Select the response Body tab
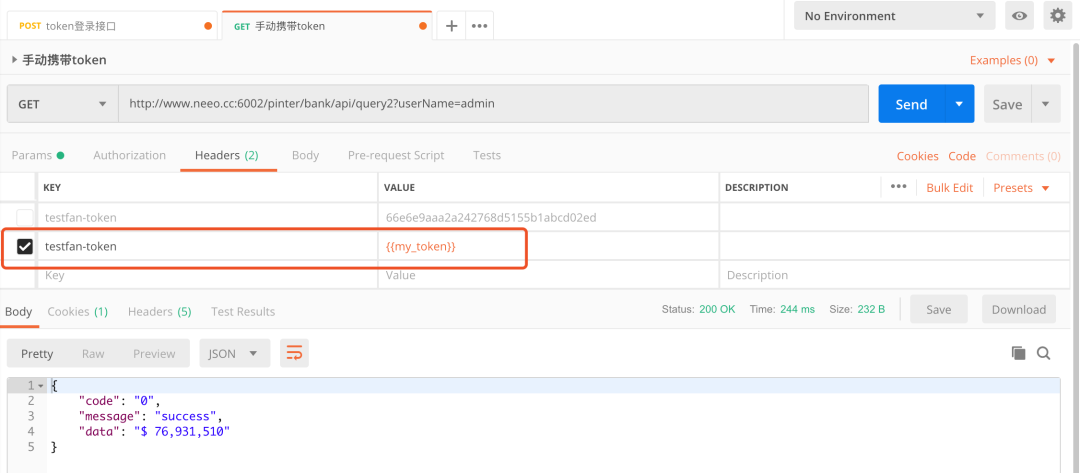The image size is (1080, 473). pos(19,312)
